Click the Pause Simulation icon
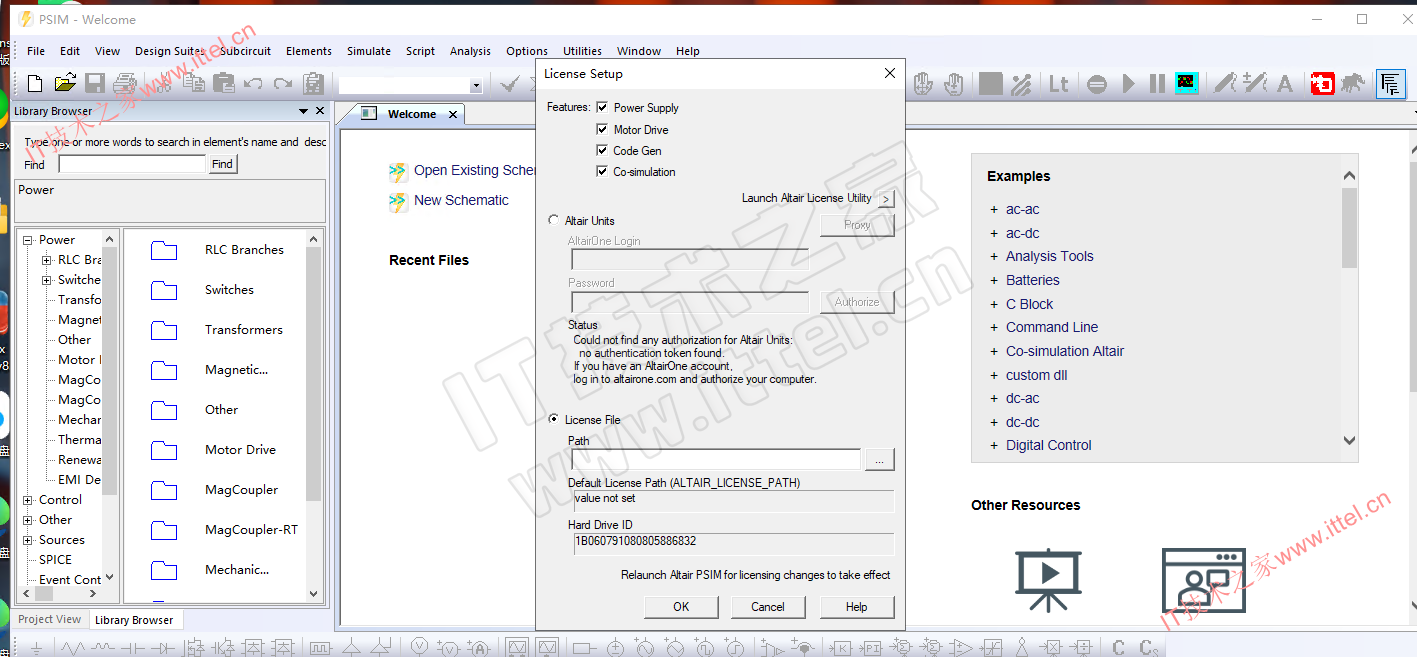The width and height of the screenshot is (1417, 657). pos(1157,84)
